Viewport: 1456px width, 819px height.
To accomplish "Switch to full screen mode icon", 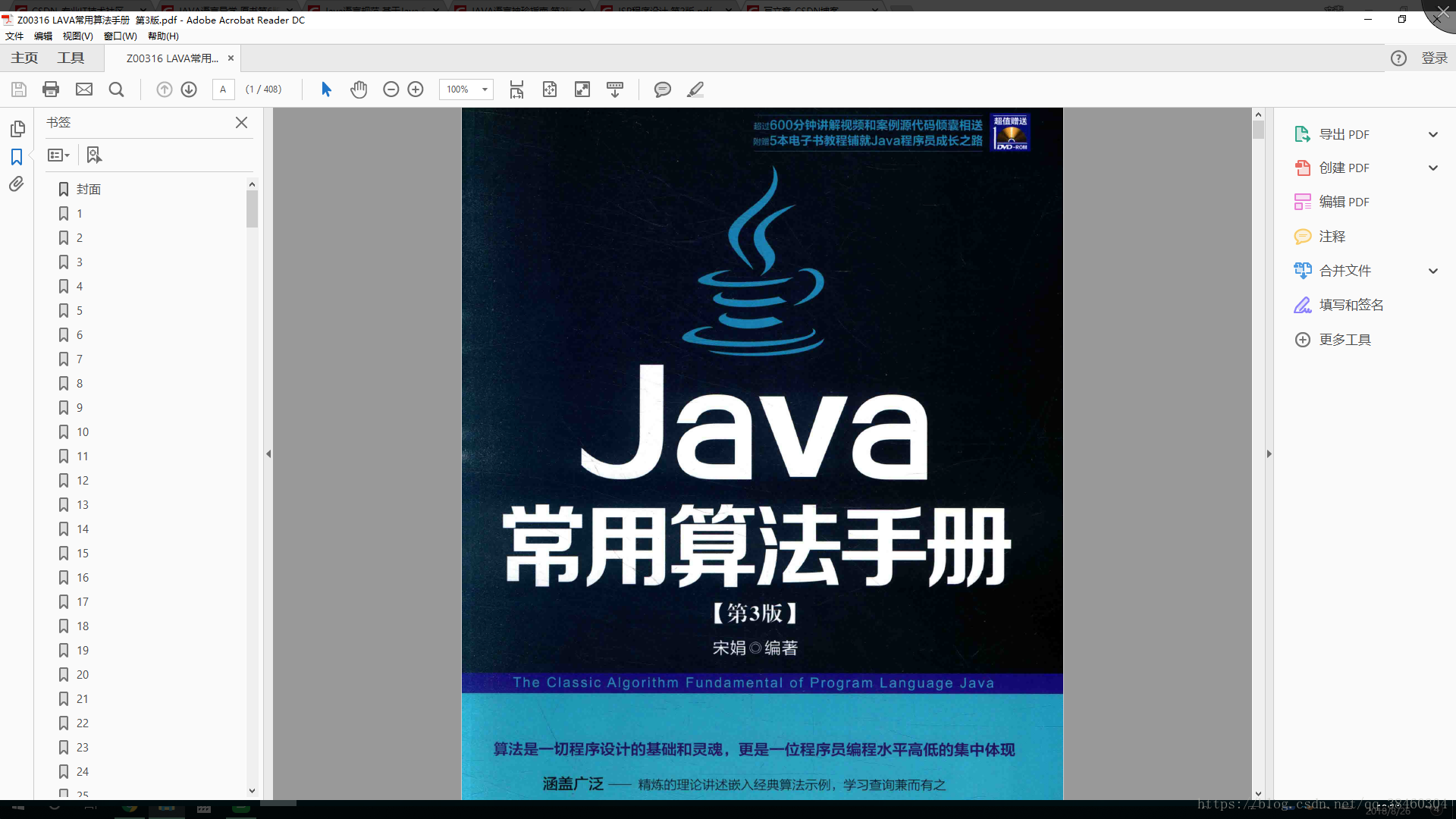I will (x=582, y=89).
